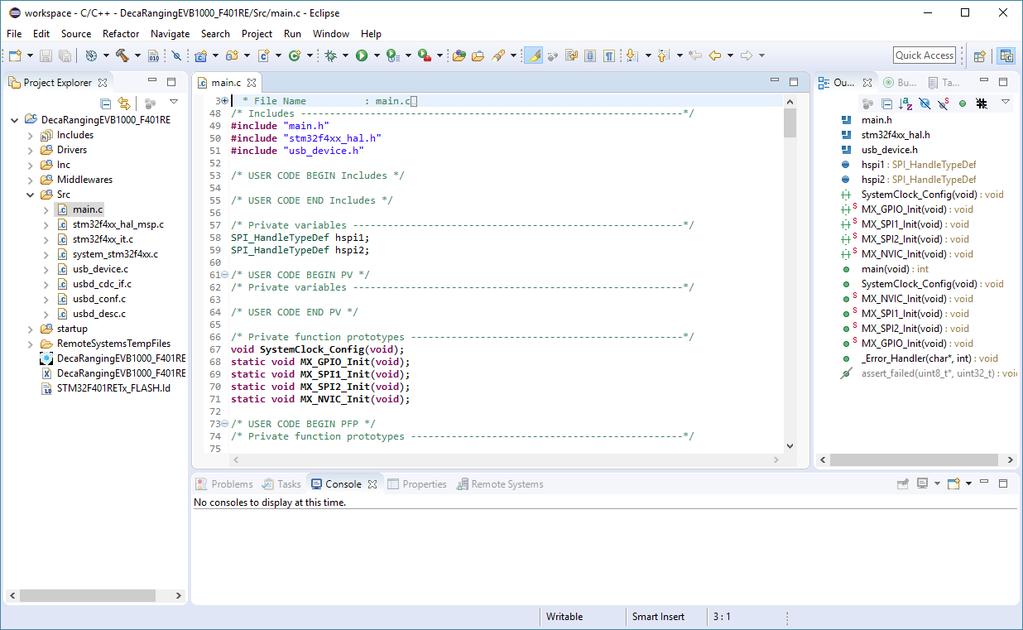Click the C/C++ perspective button
Image resolution: width=1023 pixels, height=630 pixels.
tap(1007, 56)
